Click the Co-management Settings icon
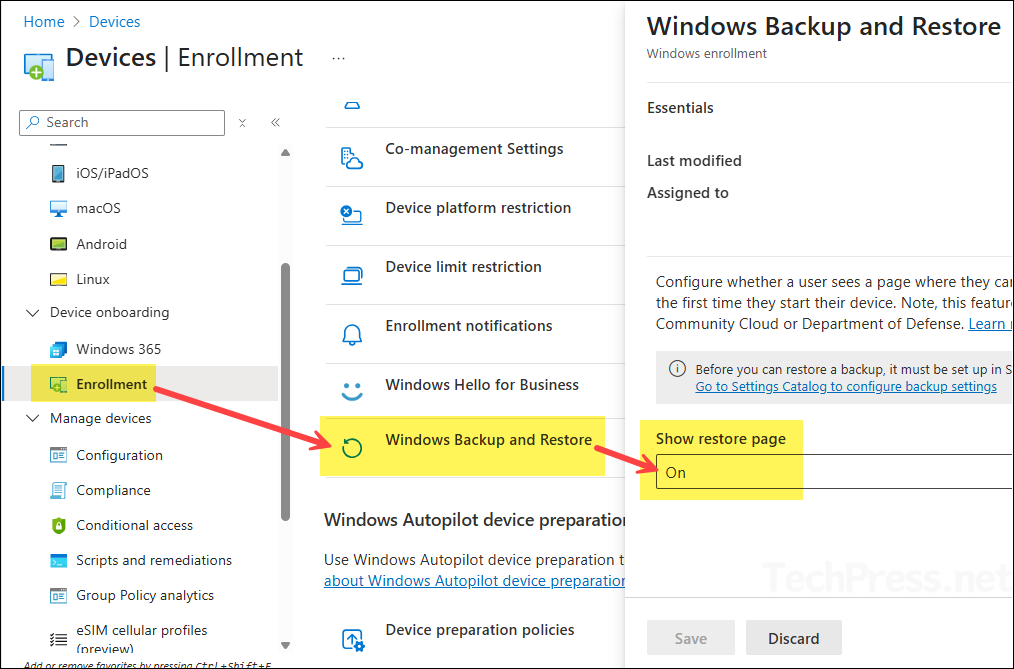Screen dimensions: 1014x669 [351, 158]
